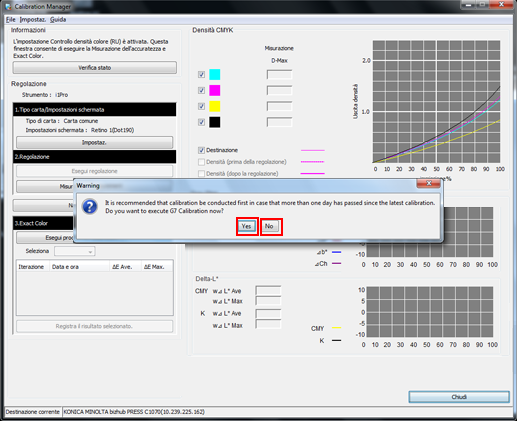
Task: Click the Tipo di carta: Carta comune text
Action: click(62, 121)
